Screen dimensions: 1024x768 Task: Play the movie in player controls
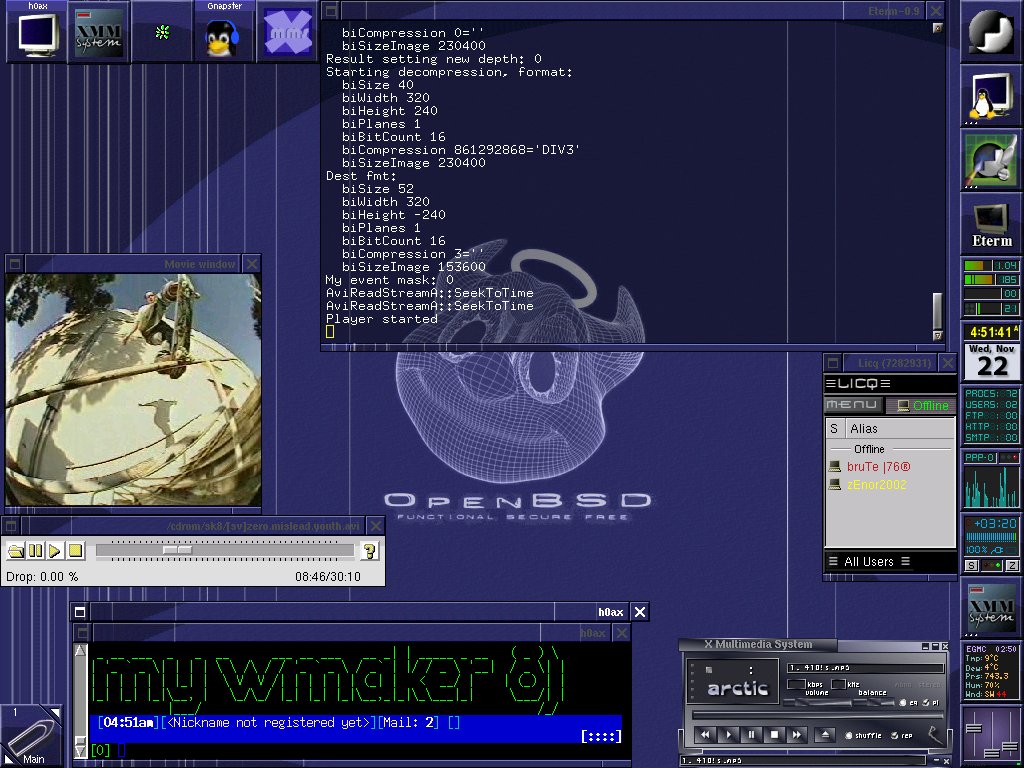point(55,551)
